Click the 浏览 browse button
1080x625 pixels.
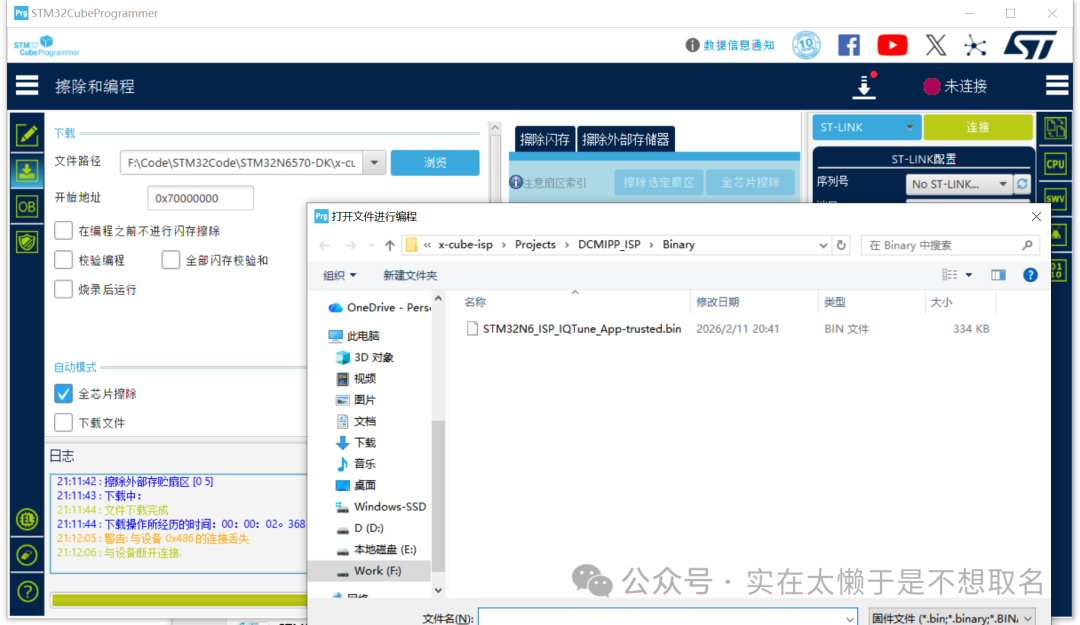435,163
